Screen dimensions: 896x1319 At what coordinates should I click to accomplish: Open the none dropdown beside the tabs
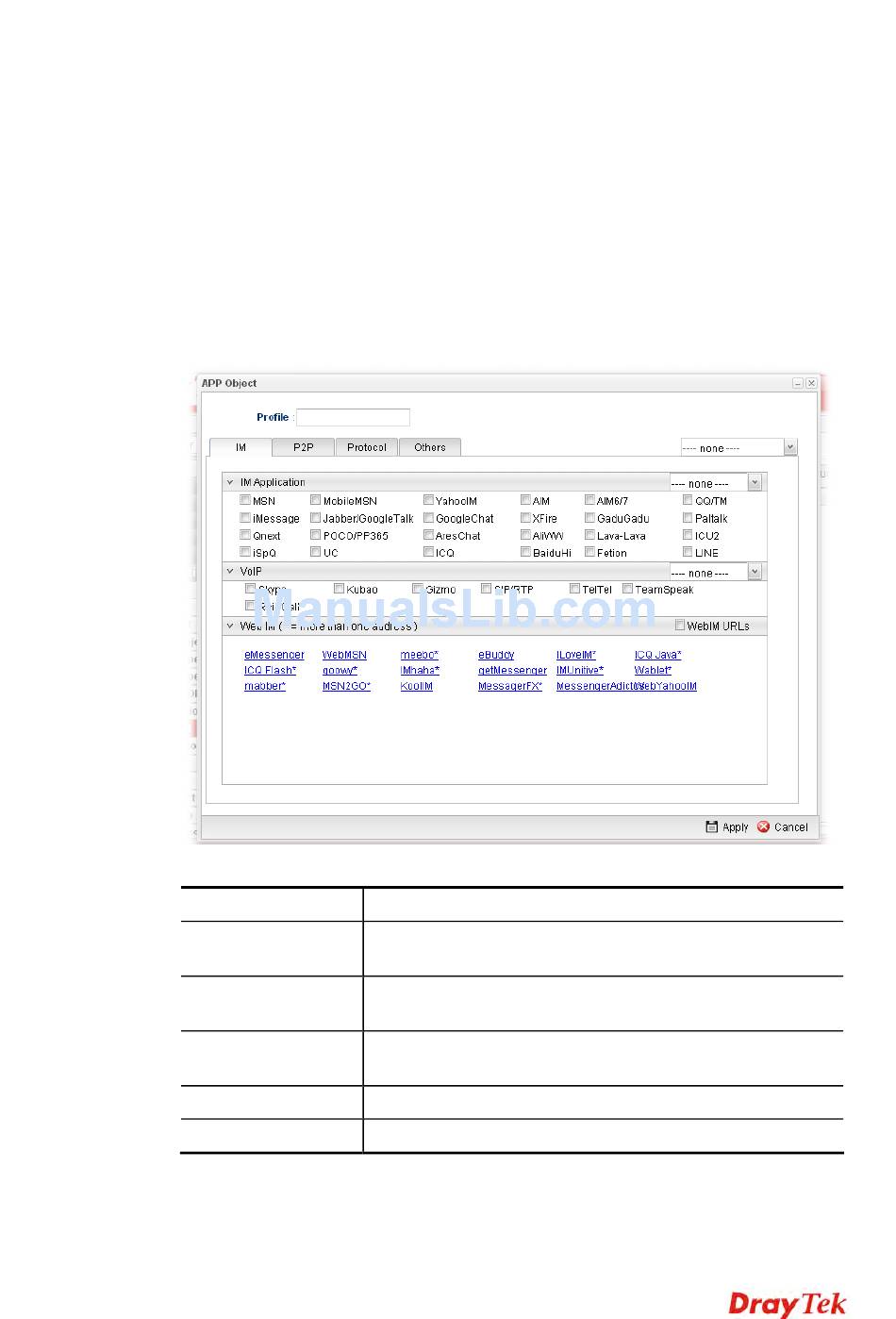click(739, 448)
